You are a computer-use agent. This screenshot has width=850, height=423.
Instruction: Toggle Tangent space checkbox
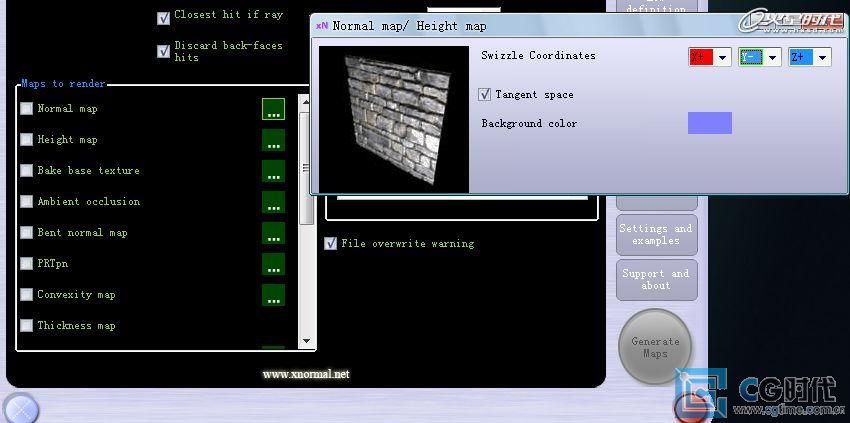coord(484,94)
